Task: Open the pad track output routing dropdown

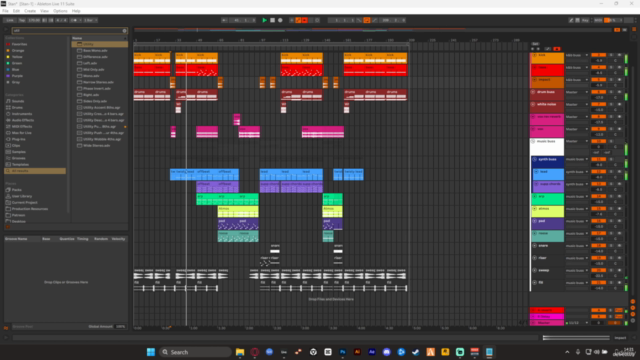Action: (577, 221)
